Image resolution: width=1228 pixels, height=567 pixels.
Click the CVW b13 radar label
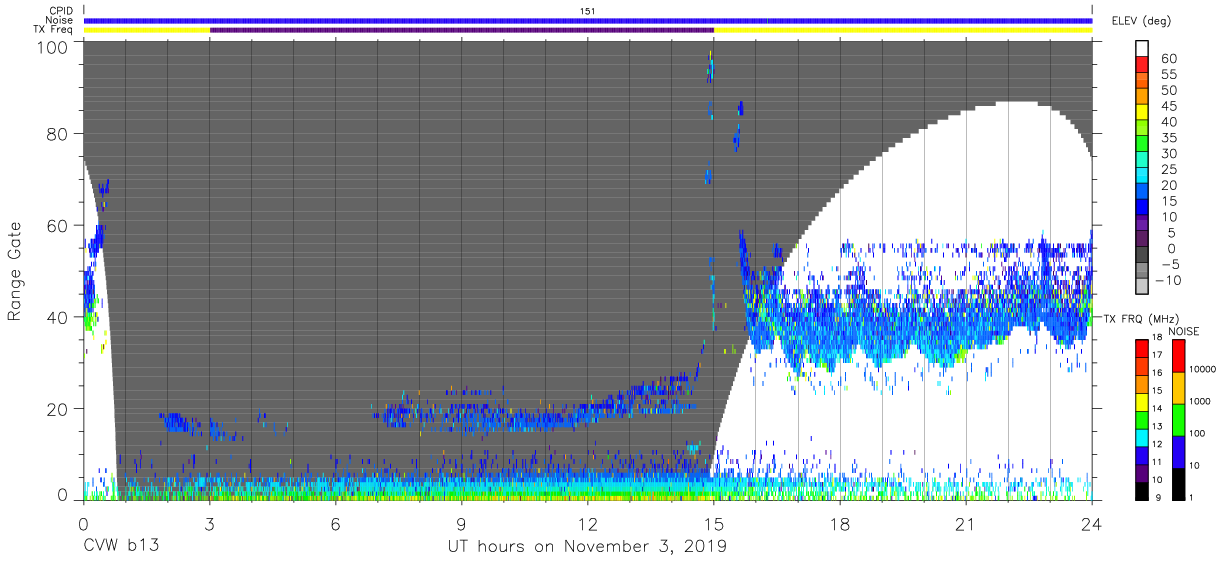[120, 547]
